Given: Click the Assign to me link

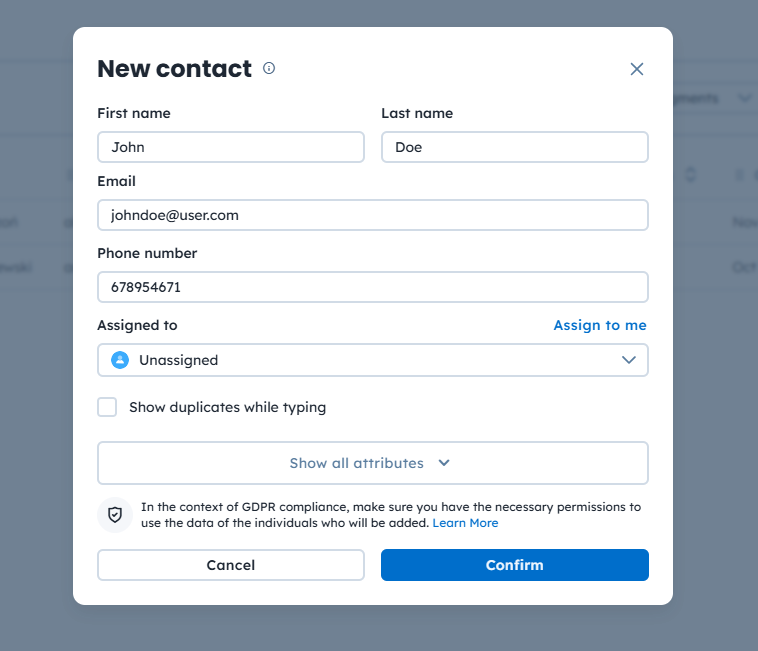Looking at the screenshot, I should point(600,325).
